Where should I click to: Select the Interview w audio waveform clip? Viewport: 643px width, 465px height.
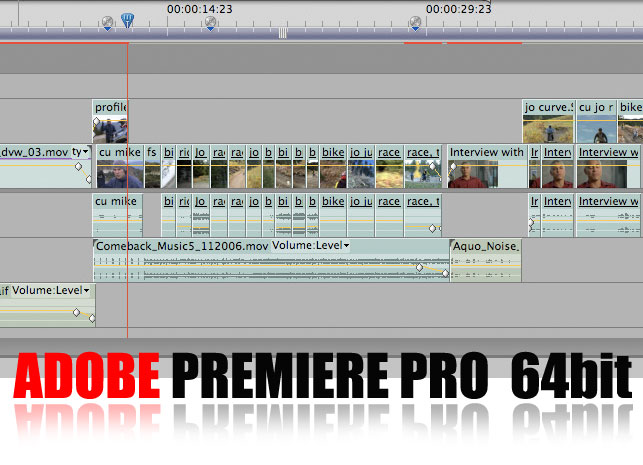click(x=609, y=215)
